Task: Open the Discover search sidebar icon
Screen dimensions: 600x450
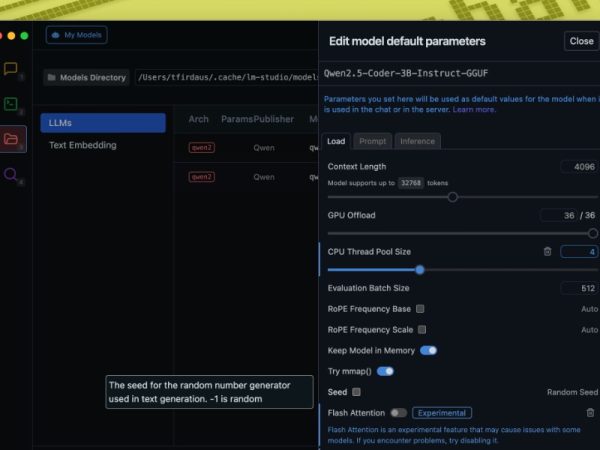Action: (x=10, y=174)
